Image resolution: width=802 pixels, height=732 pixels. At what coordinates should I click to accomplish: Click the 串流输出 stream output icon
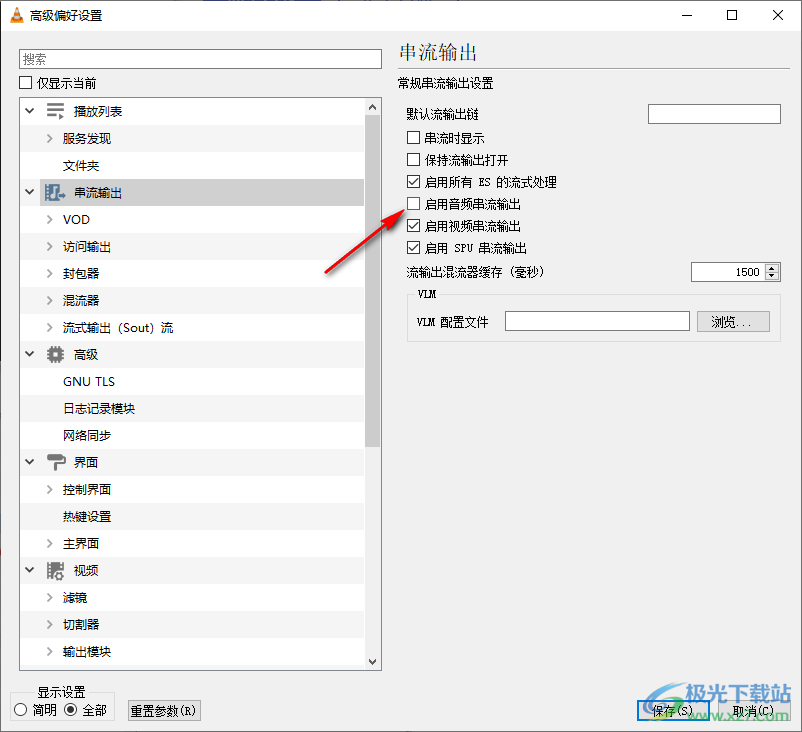(x=55, y=192)
